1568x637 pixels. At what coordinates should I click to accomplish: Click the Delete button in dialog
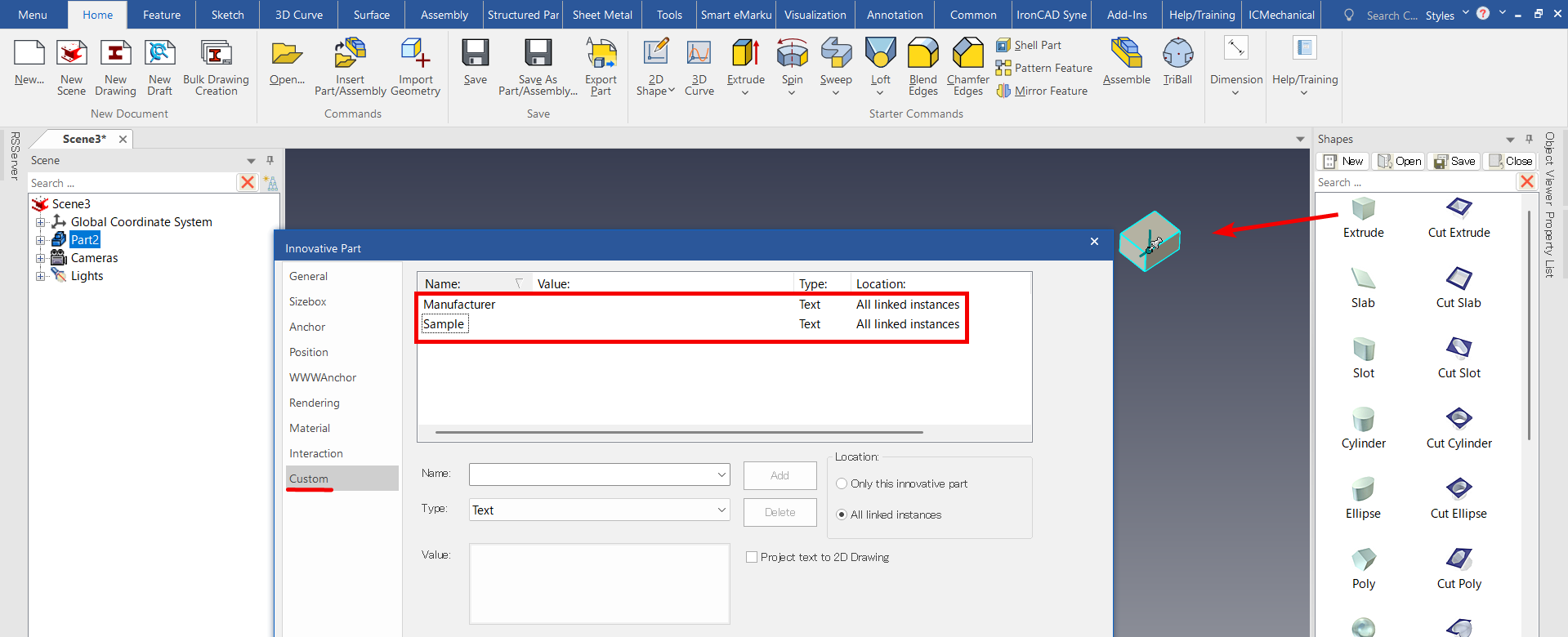click(x=780, y=512)
